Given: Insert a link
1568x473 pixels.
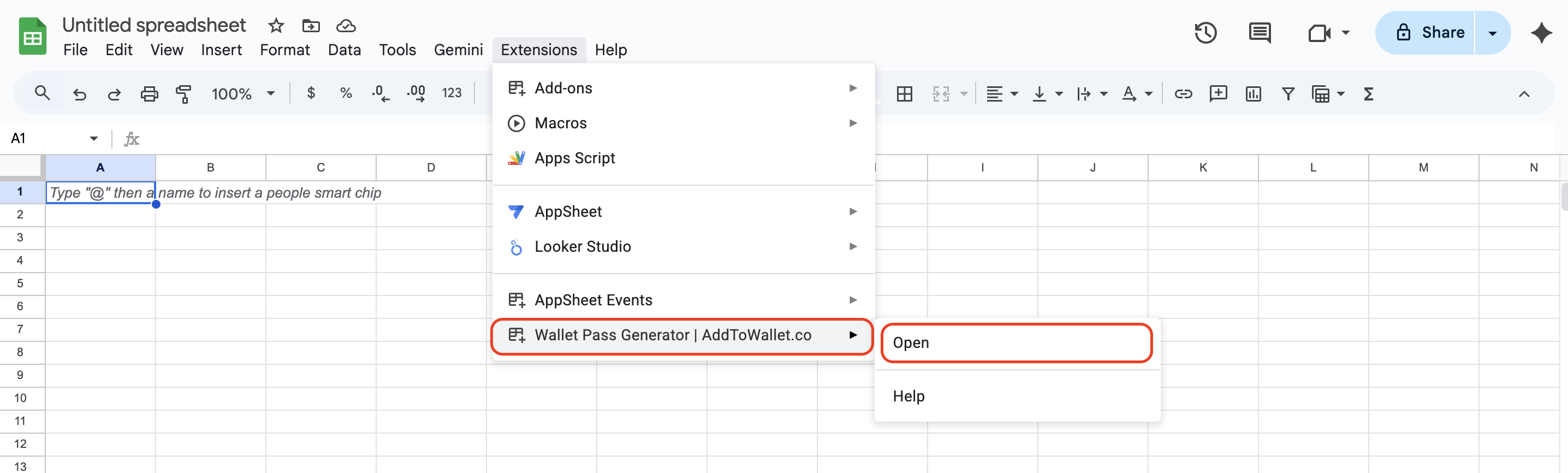Looking at the screenshot, I should [1183, 94].
